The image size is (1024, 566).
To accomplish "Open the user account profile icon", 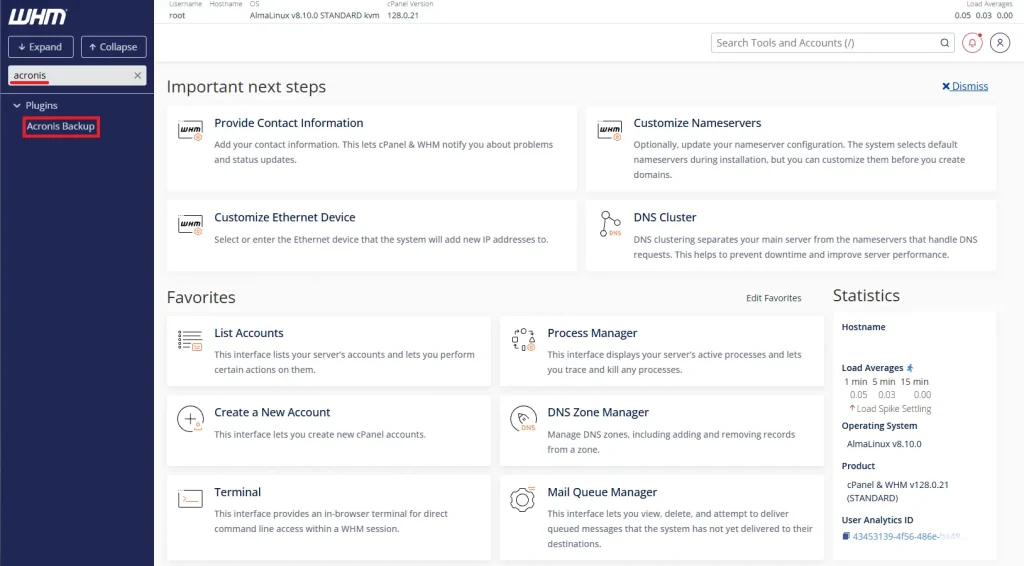I will pyautogui.click(x=1000, y=43).
